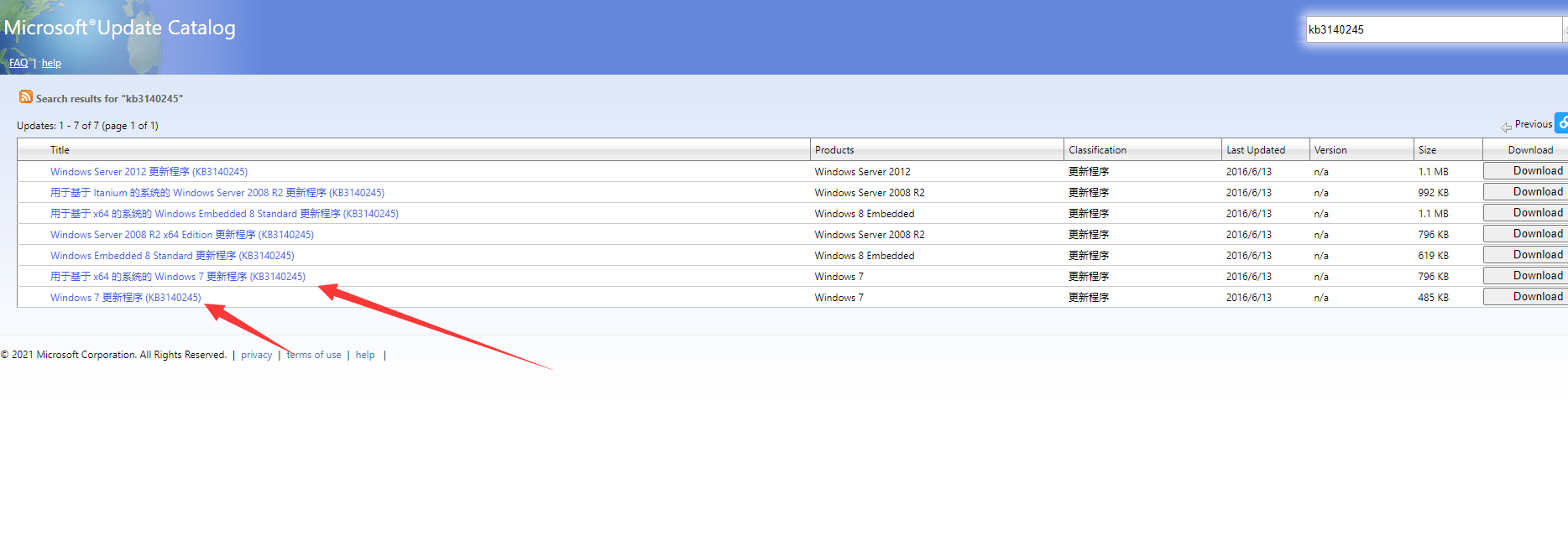
Task: Click the RSS feed icon beside Search results
Action: (x=26, y=97)
